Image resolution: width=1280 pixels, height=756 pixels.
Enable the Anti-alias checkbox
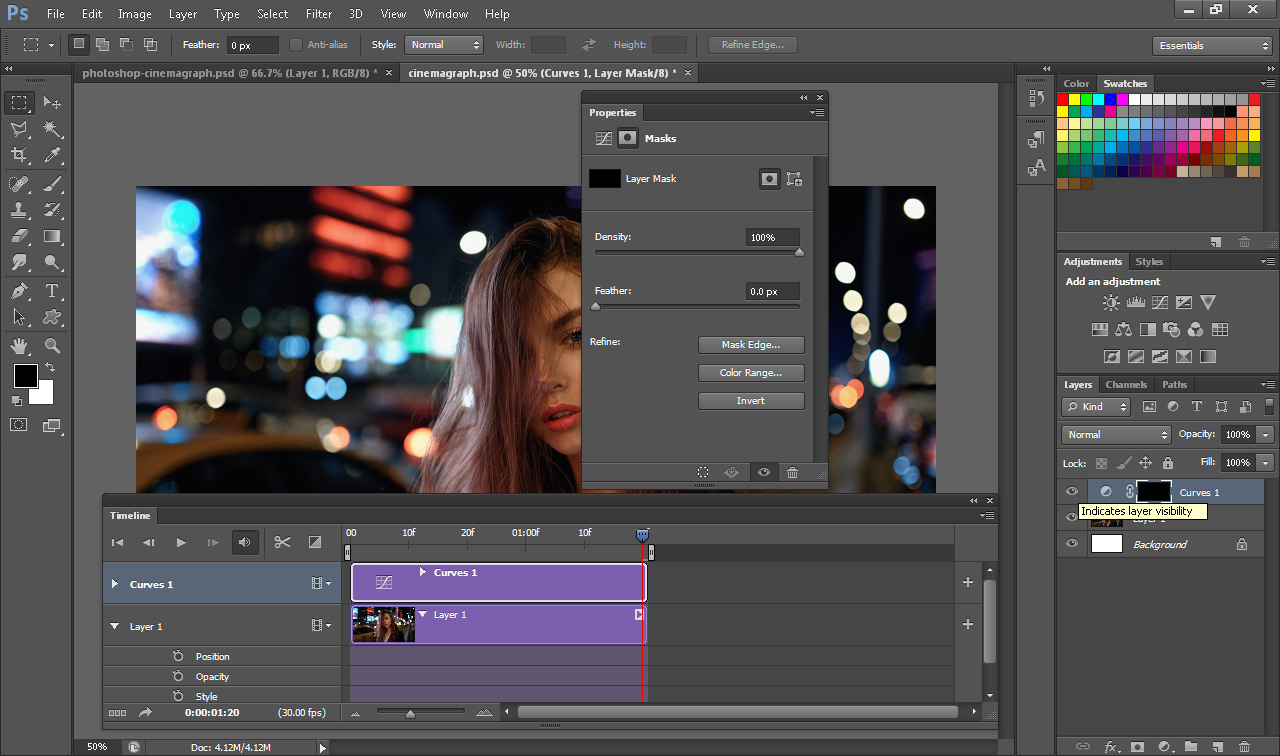click(296, 45)
